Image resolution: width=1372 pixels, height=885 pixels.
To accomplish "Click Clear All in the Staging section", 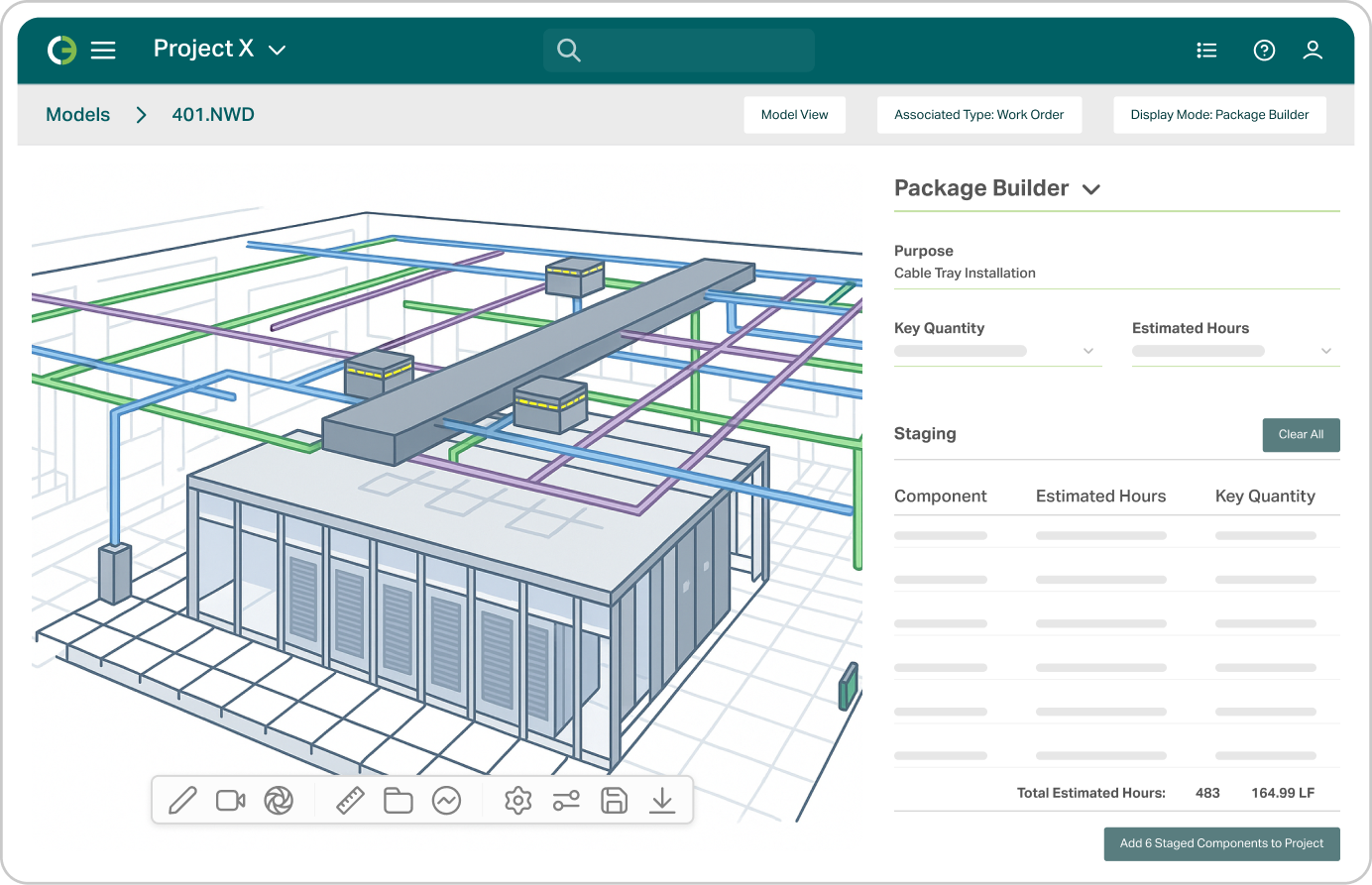I will point(1301,434).
